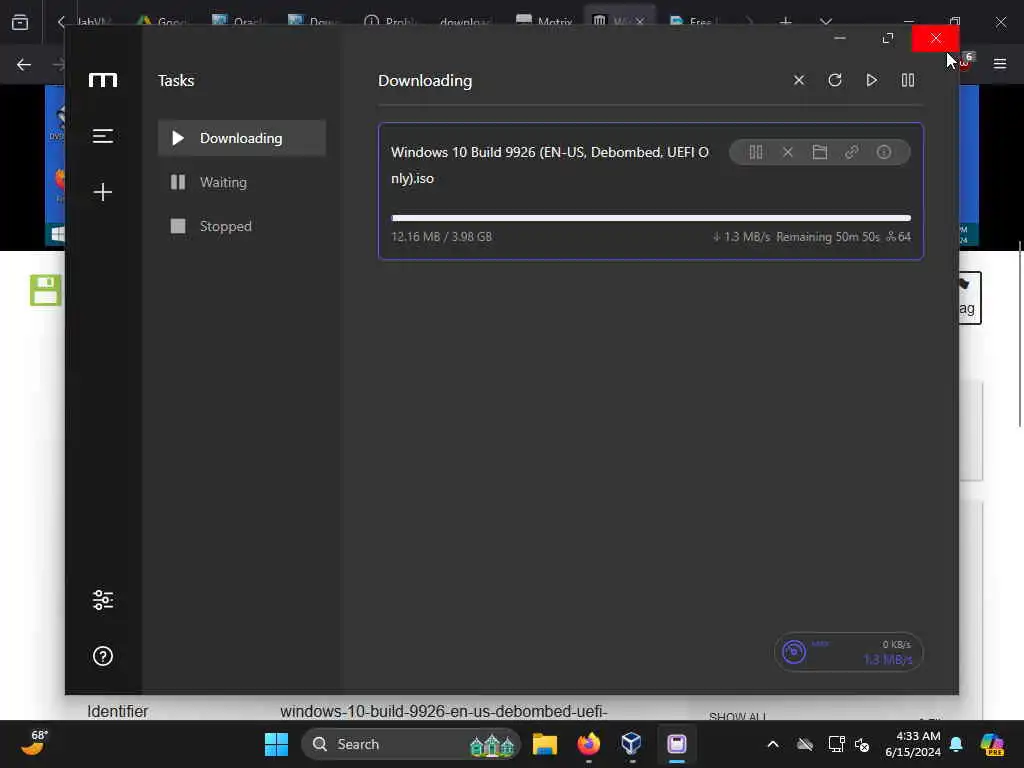Open File Explorer from taskbar
Screen dimensions: 1024x768
pos(545,744)
